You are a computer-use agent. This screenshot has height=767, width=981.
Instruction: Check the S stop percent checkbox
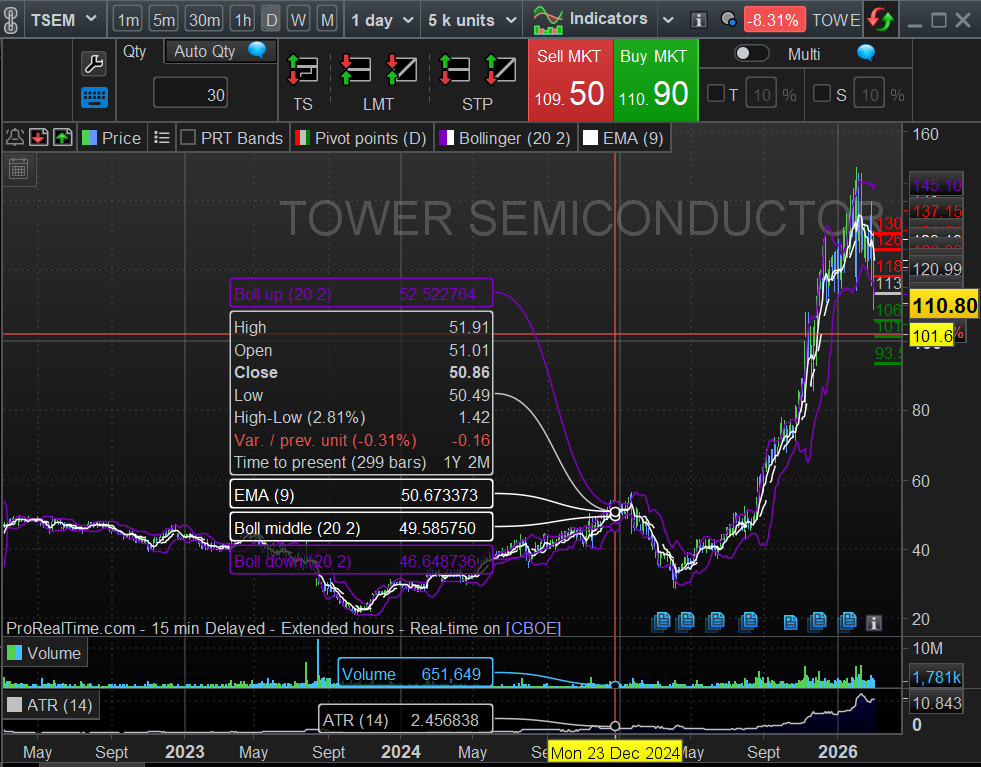(x=822, y=94)
